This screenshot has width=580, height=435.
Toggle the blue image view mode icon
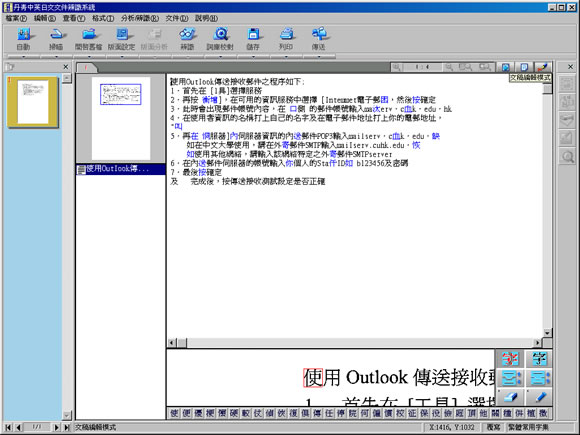(x=506, y=67)
